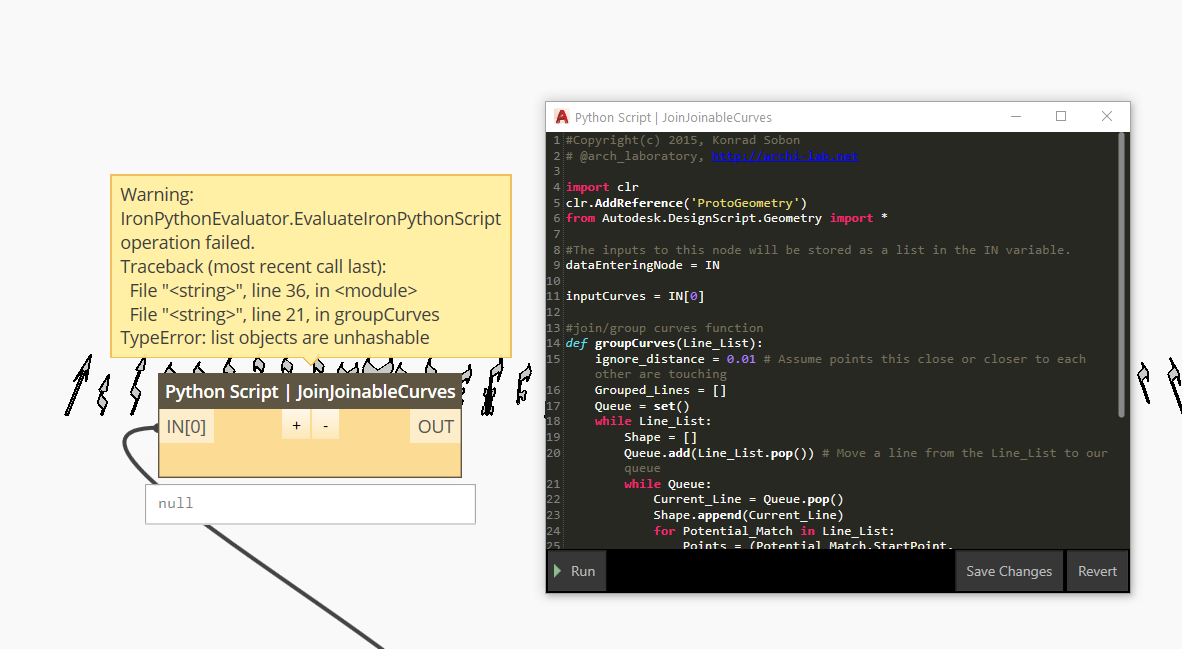Click 'Grouped_Lines = []' code line
This screenshot has height=649, width=1182.
tap(660, 390)
